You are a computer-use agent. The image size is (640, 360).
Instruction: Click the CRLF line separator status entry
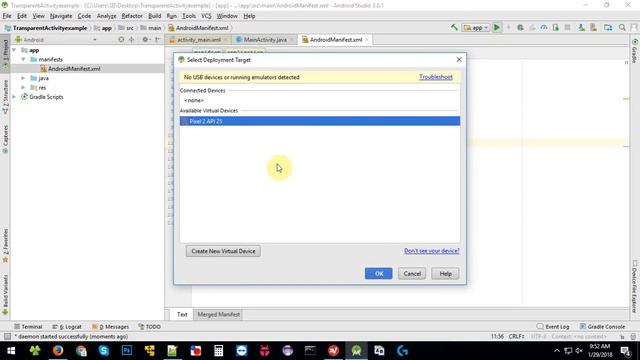tap(516, 336)
